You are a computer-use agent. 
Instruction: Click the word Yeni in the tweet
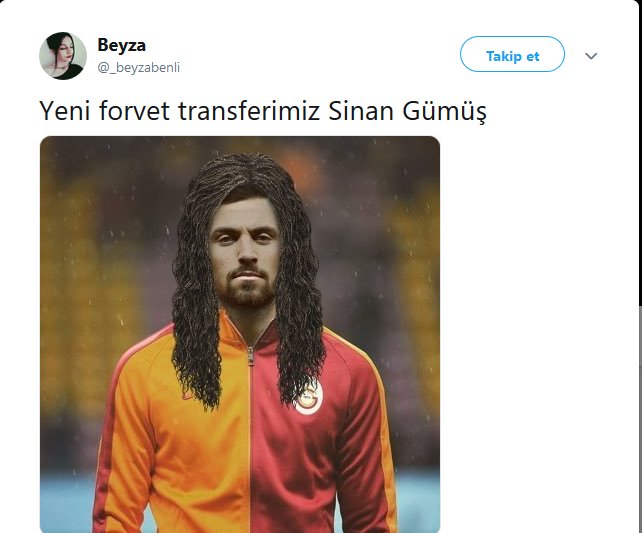click(65, 111)
